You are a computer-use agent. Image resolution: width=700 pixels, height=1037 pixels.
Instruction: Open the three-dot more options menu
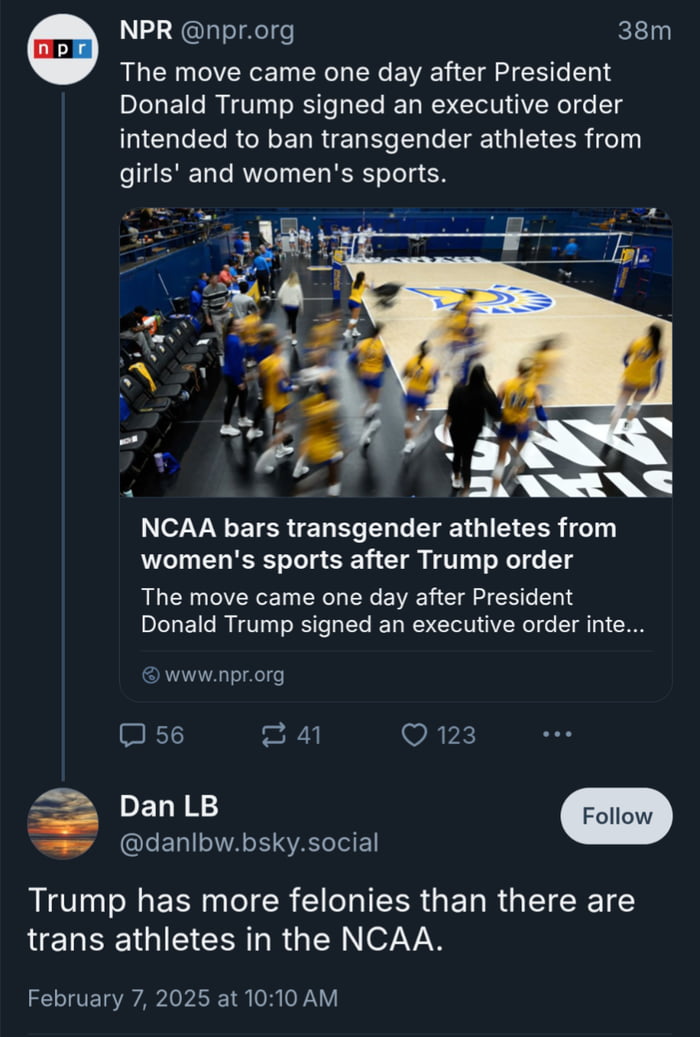click(557, 734)
